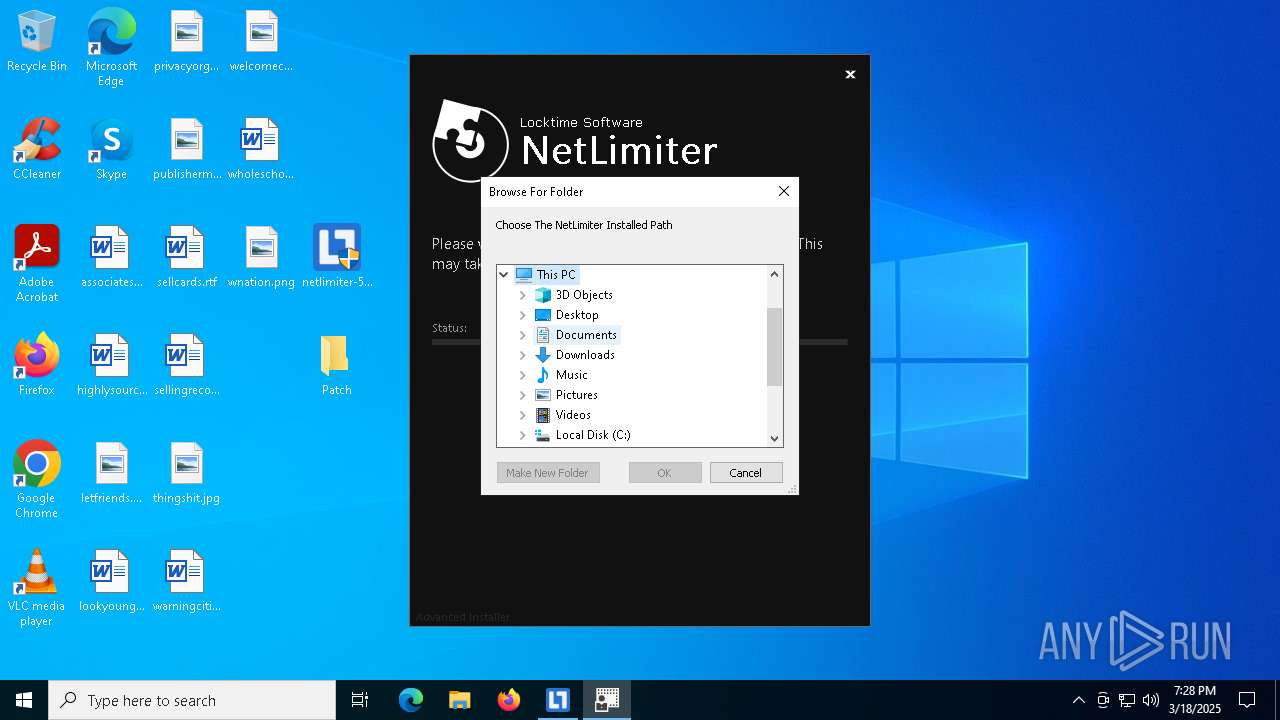Open Windows Start menu

(24, 700)
